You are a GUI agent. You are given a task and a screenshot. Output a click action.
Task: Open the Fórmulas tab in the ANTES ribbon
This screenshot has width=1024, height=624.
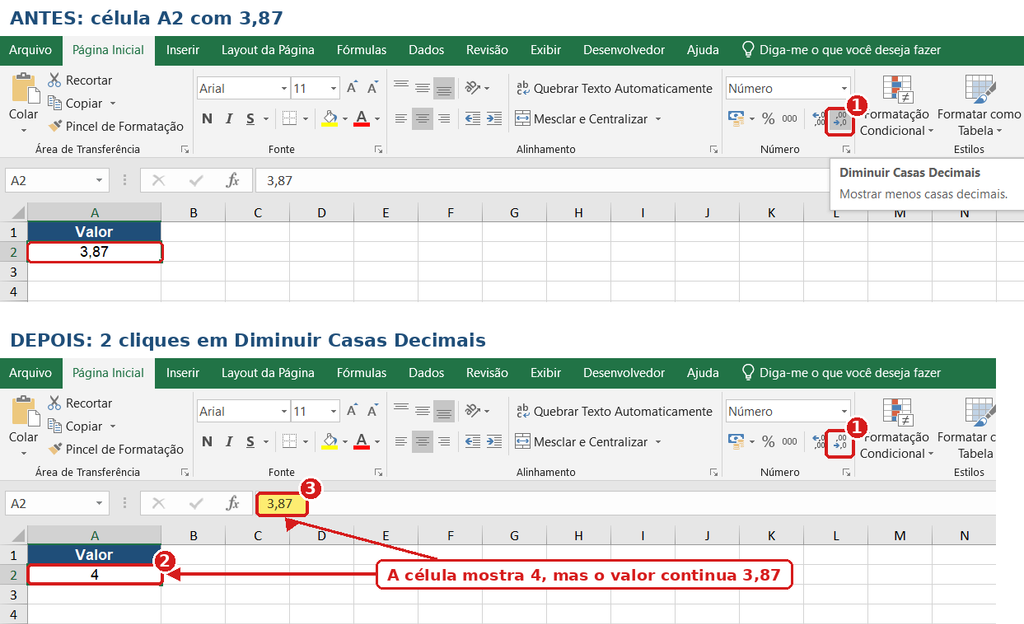click(x=361, y=50)
